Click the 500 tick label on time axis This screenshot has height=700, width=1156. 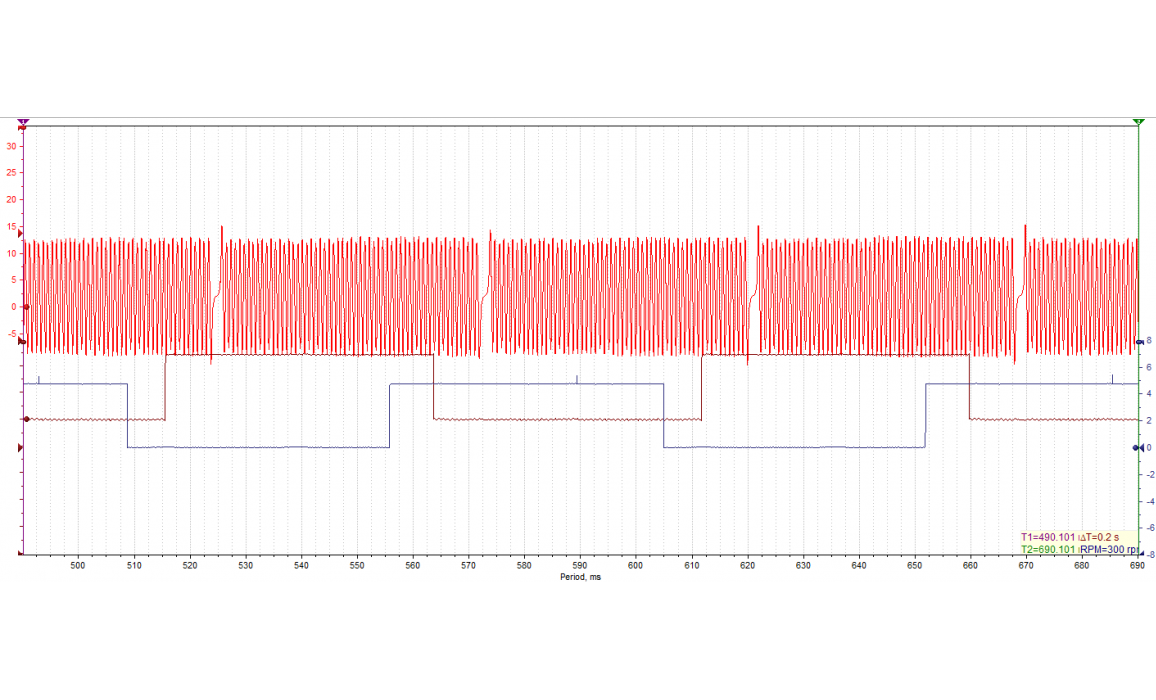point(78,566)
